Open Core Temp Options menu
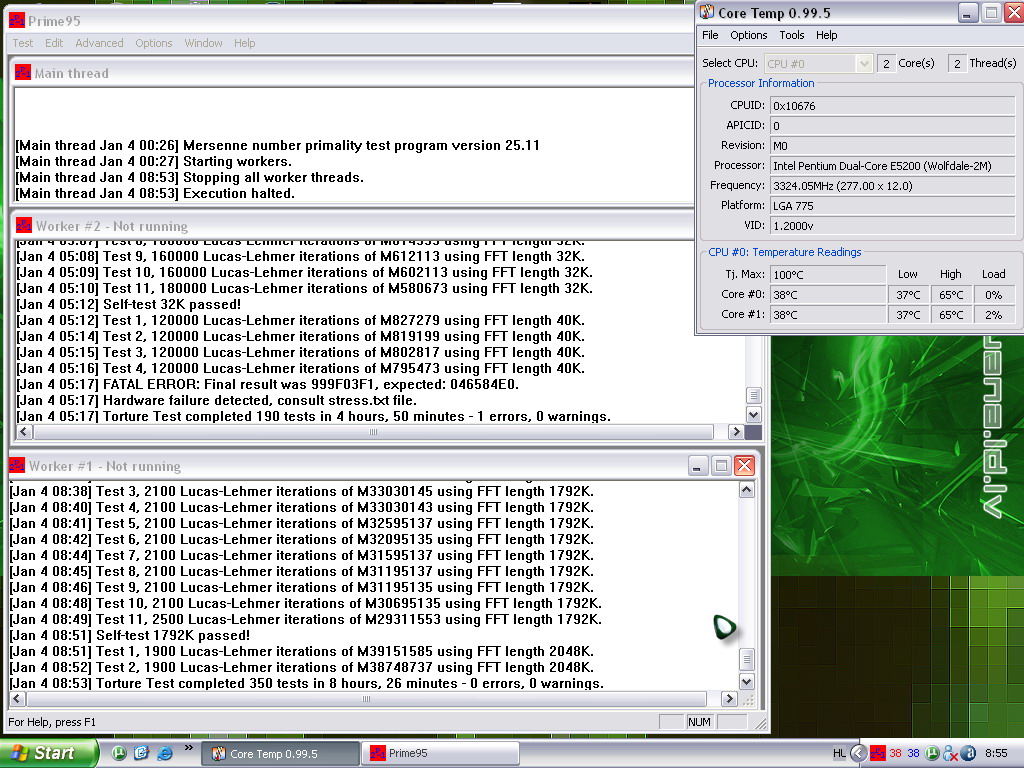 (x=748, y=35)
